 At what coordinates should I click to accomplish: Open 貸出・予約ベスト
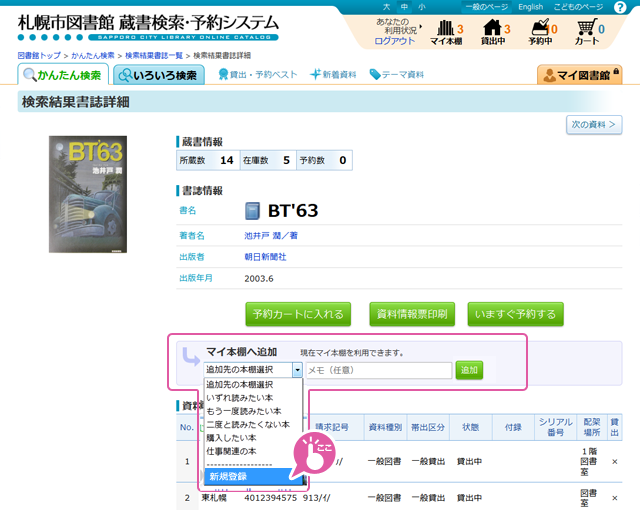pyautogui.click(x=258, y=75)
